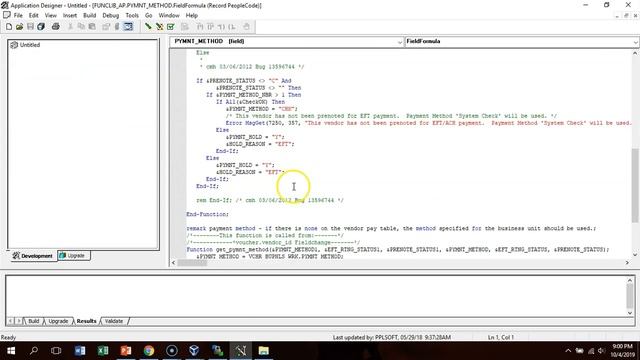The image size is (640, 360).
Task: Open the Go menu
Action: pyautogui.click(x=149, y=16)
